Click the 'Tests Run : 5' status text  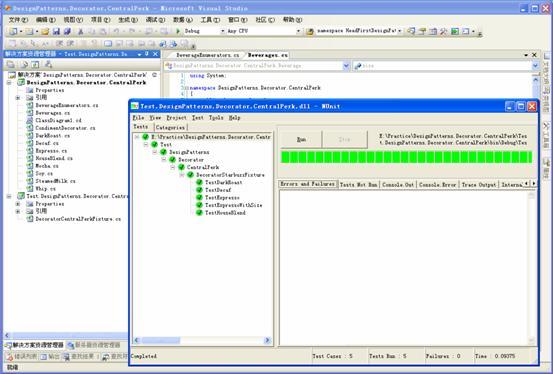388,356
